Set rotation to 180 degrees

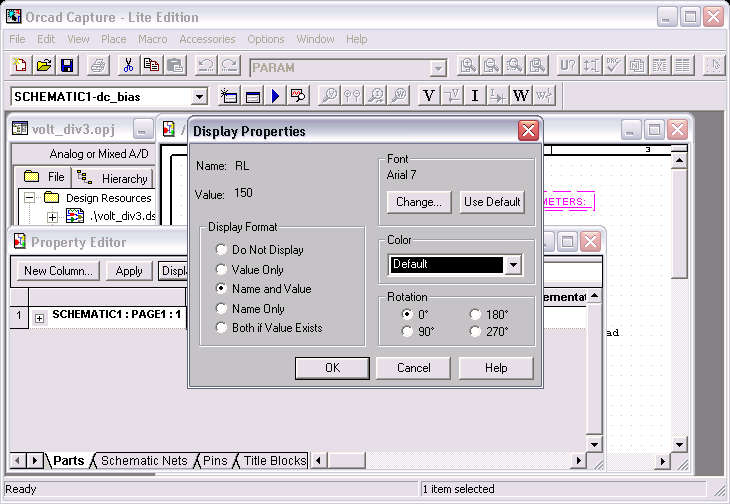[x=475, y=314]
